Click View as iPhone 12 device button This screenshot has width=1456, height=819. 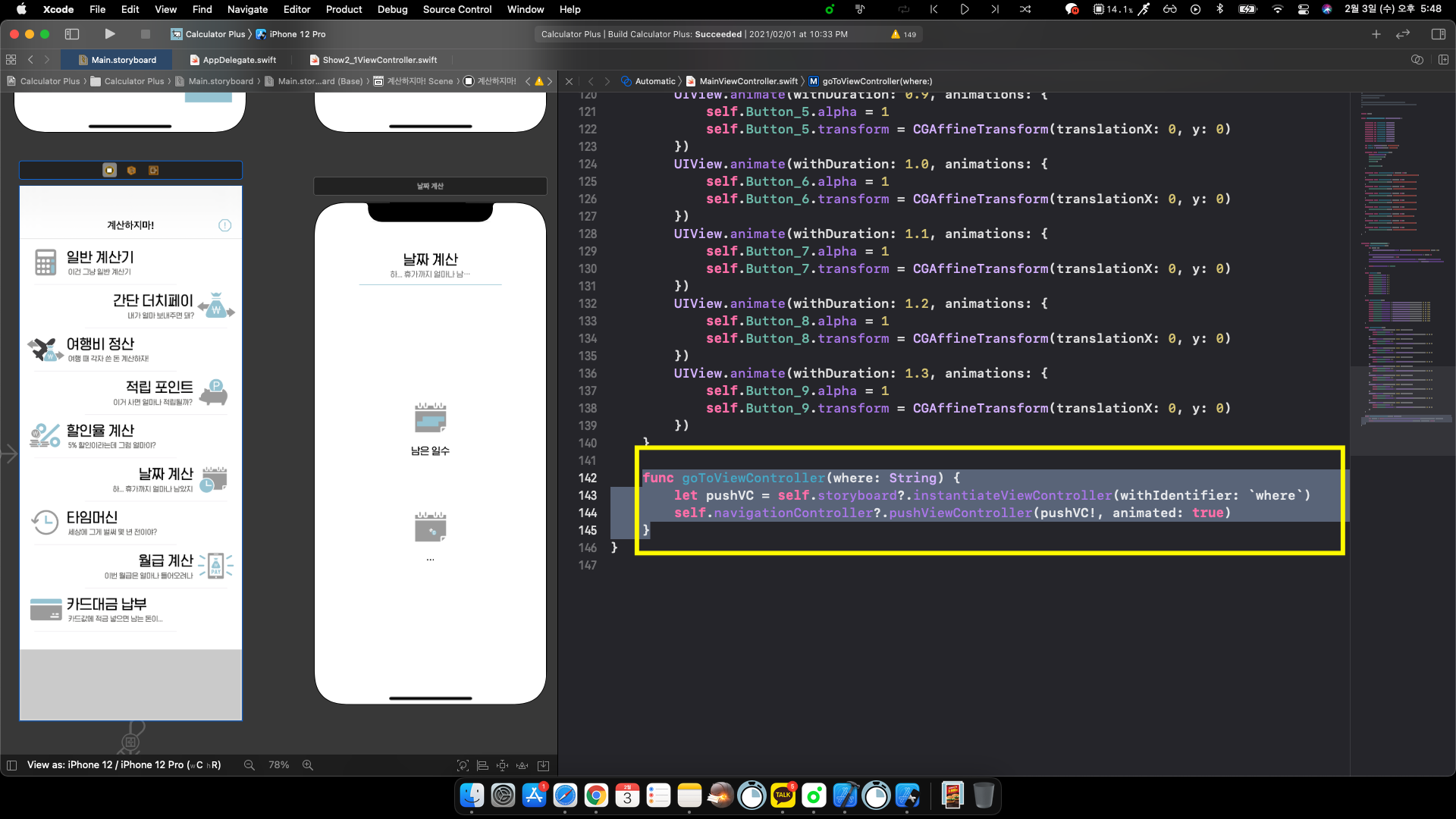[x=124, y=765]
